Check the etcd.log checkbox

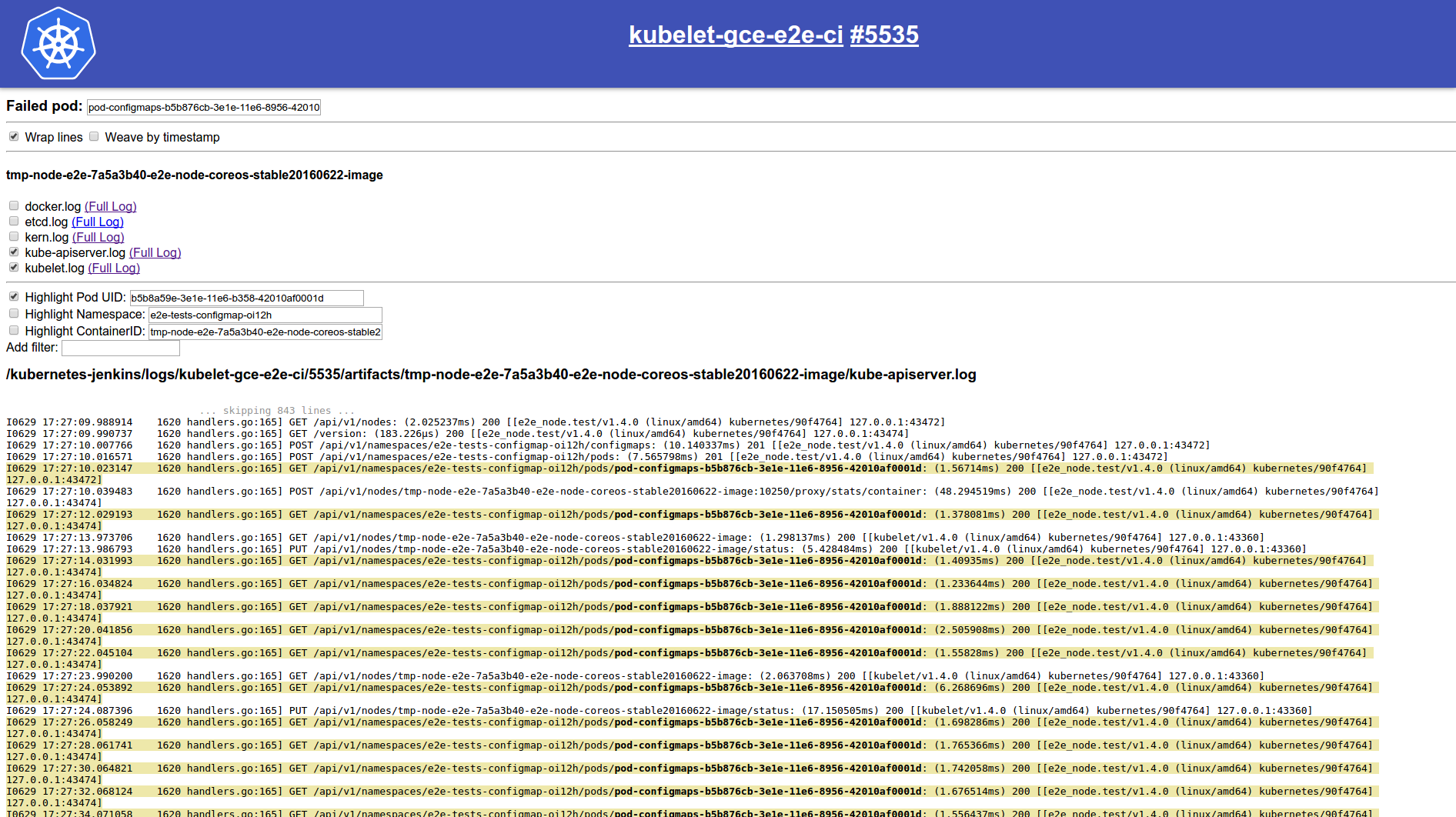click(14, 222)
